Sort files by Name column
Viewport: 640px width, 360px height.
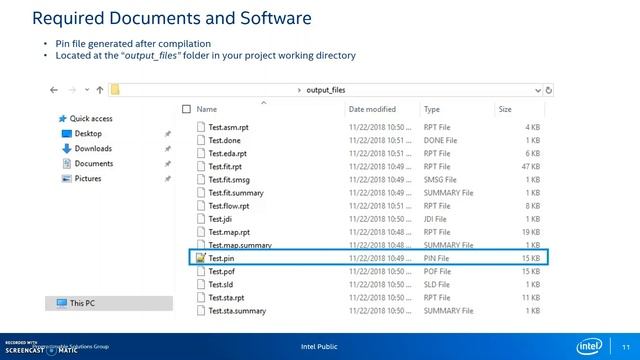click(207, 109)
